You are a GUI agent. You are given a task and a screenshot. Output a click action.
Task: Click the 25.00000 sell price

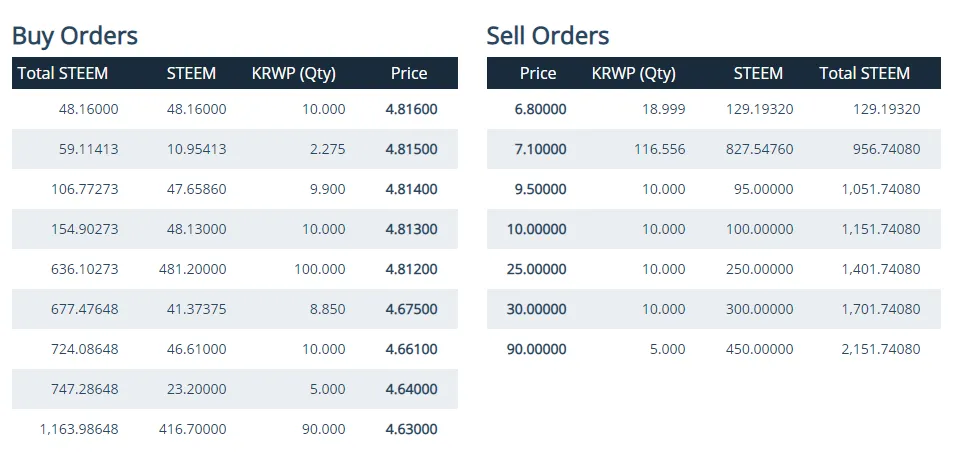[537, 269]
